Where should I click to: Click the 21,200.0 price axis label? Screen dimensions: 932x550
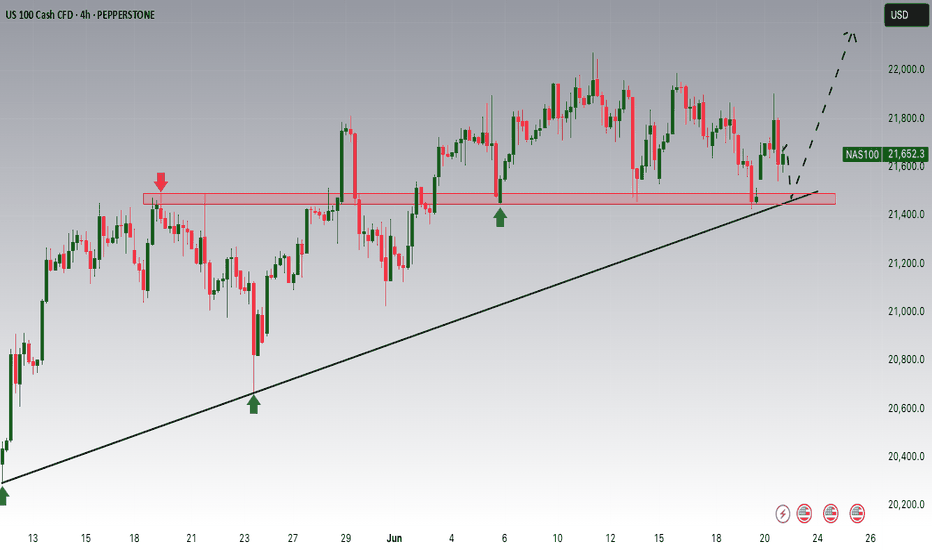coord(906,263)
